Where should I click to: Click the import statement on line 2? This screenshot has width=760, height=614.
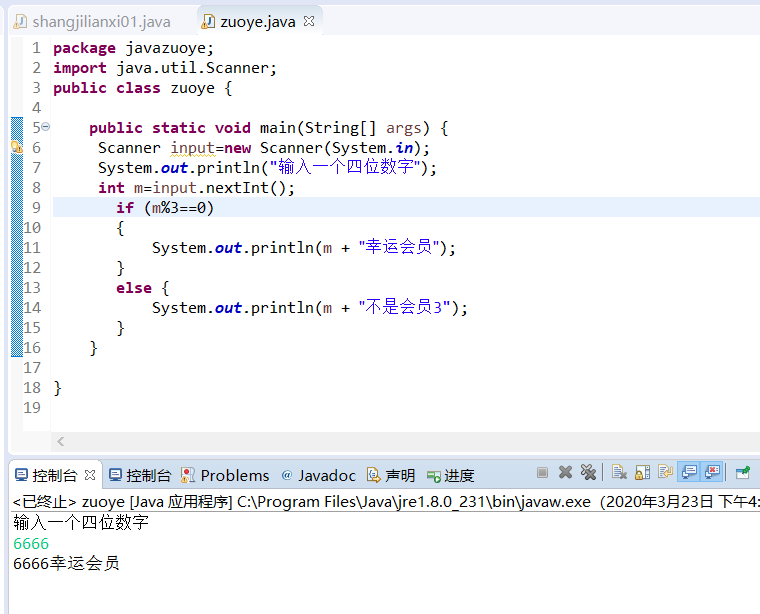165,68
